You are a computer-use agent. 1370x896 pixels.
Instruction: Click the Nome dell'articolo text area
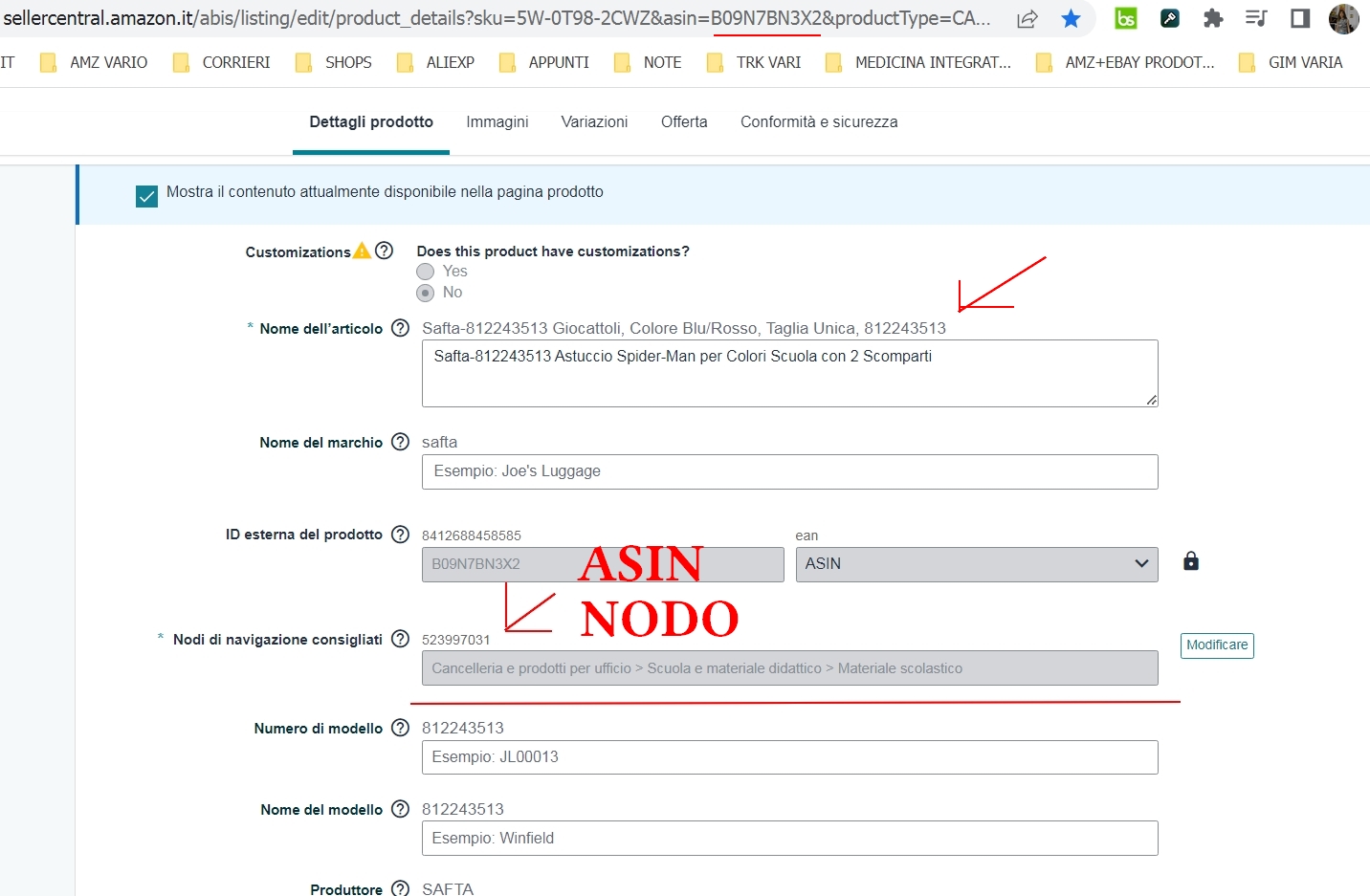pyautogui.click(x=790, y=373)
